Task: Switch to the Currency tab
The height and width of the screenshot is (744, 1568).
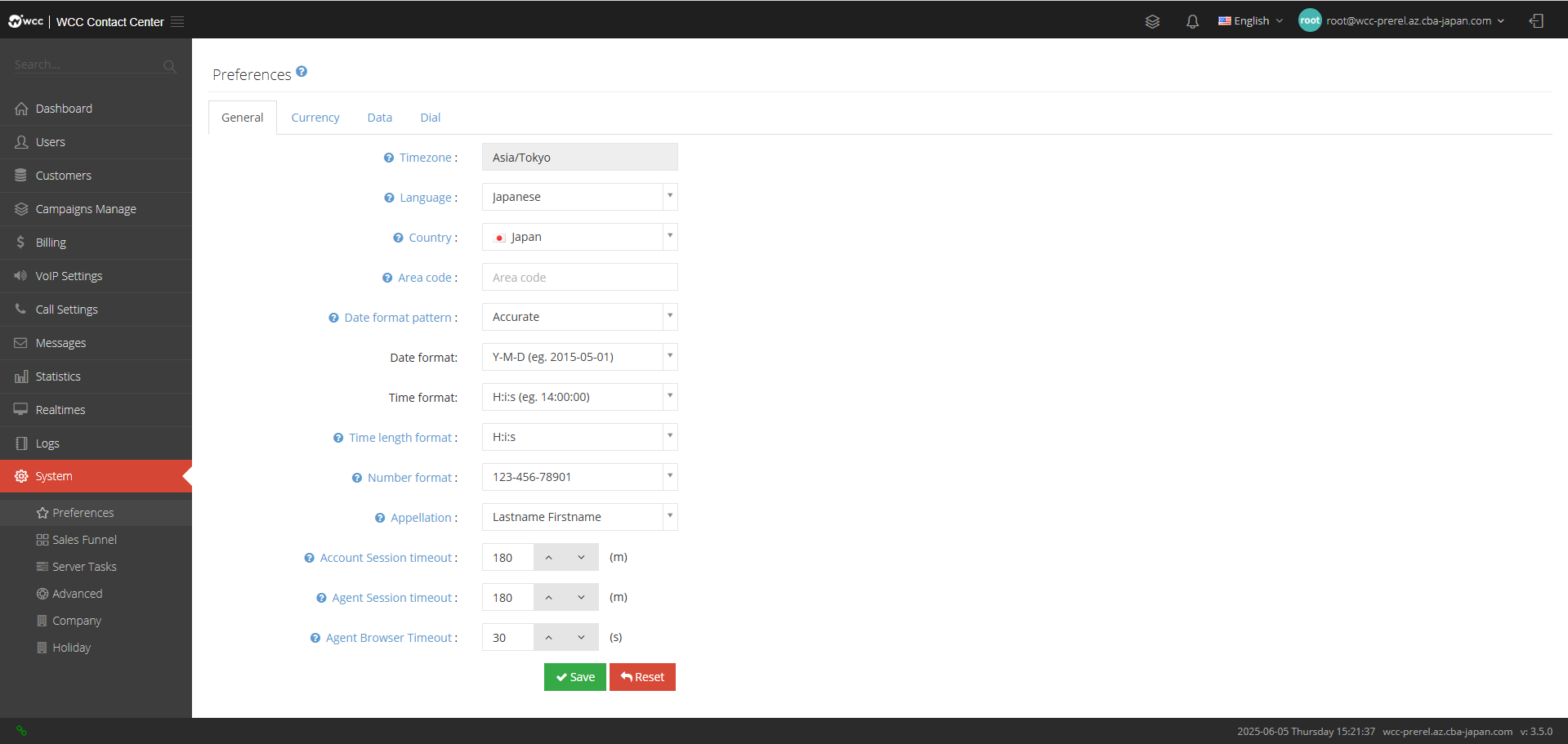Action: click(x=315, y=118)
